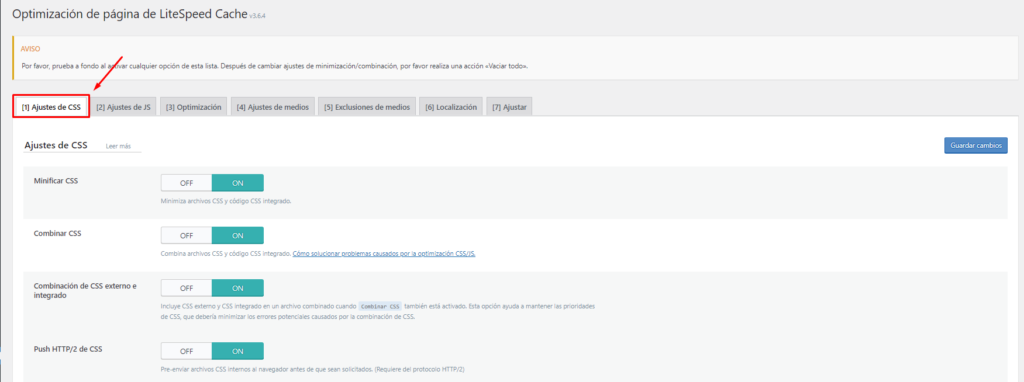Set Combinar CSS to ON
The image size is (1024, 382).
pos(238,236)
